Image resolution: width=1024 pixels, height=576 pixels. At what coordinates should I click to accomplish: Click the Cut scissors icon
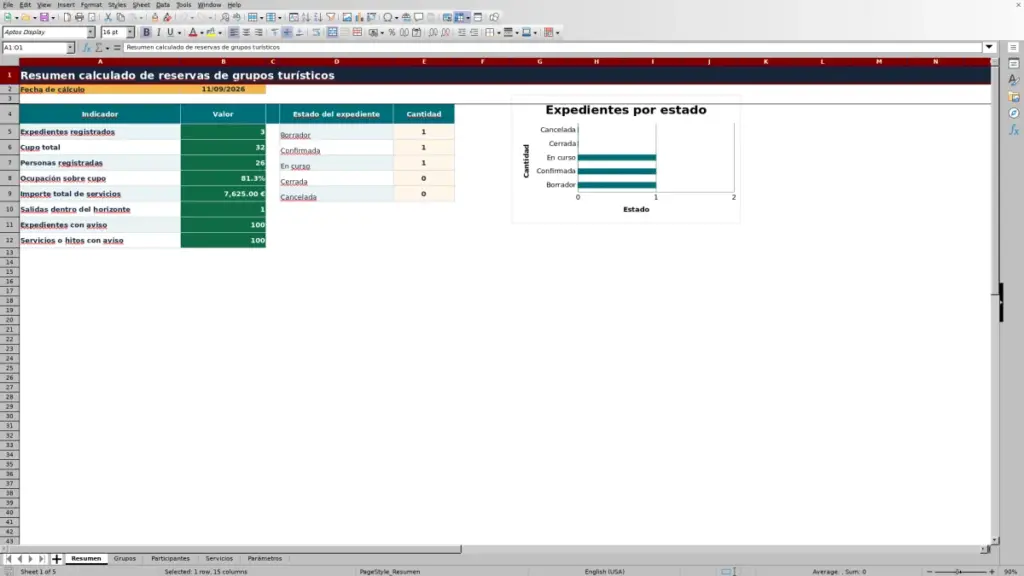(108, 17)
